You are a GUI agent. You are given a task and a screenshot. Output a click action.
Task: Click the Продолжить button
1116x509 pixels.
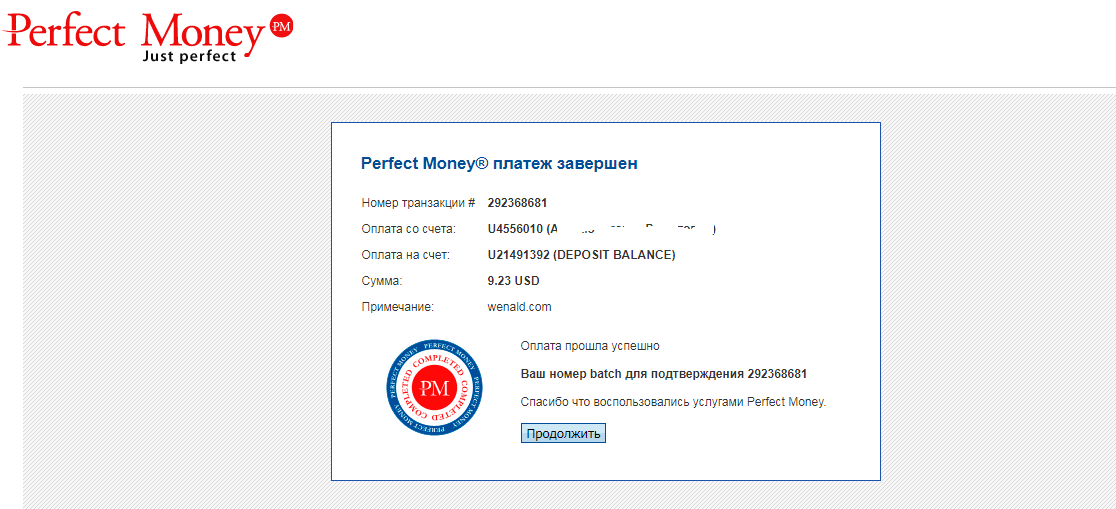(563, 434)
